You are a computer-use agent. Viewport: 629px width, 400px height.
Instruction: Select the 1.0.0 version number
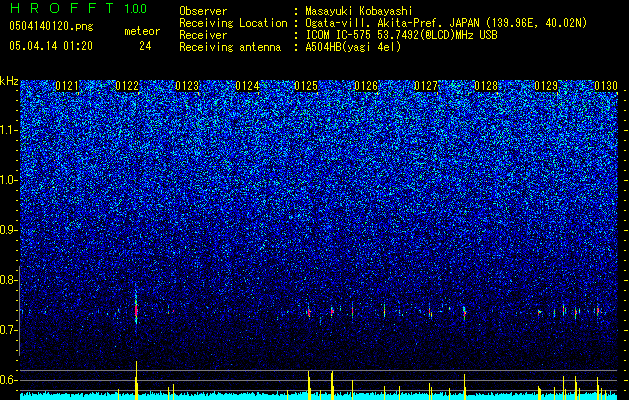(x=135, y=9)
